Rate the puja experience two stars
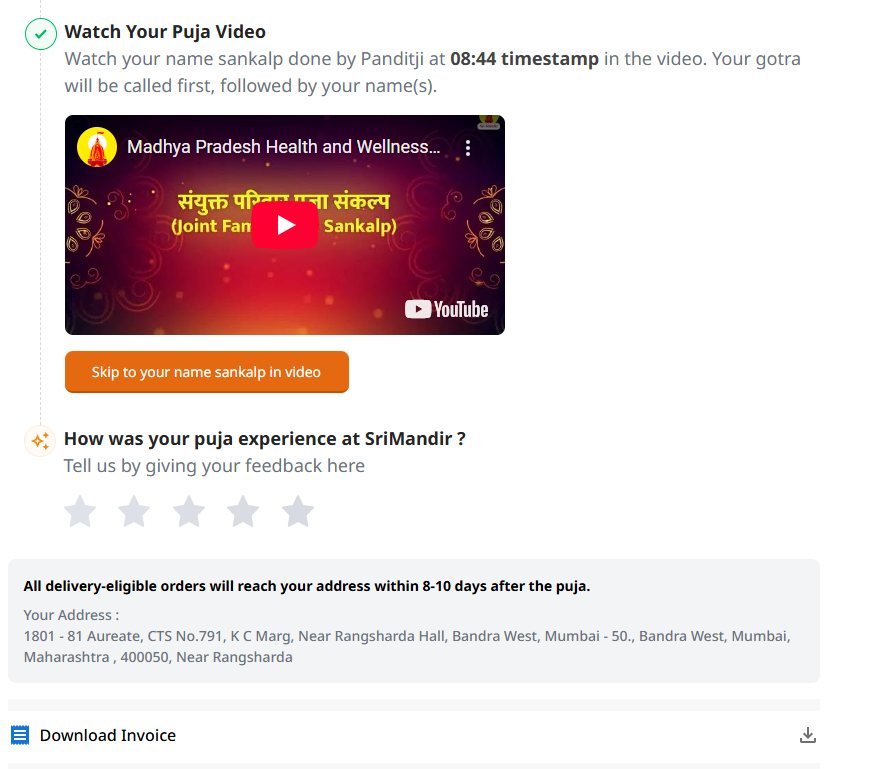This screenshot has width=886, height=769. coord(134,511)
